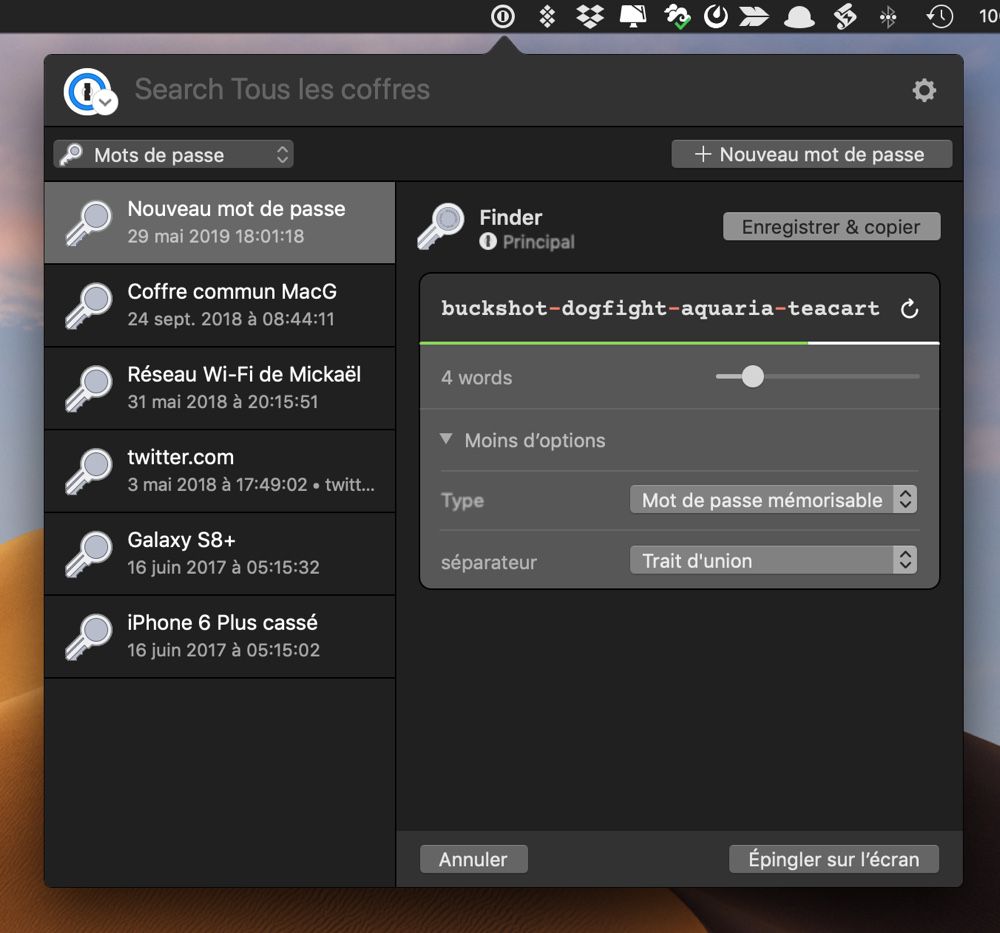
Task: Open the Type dropdown Mot de passe mémorisable
Action: pos(773,500)
